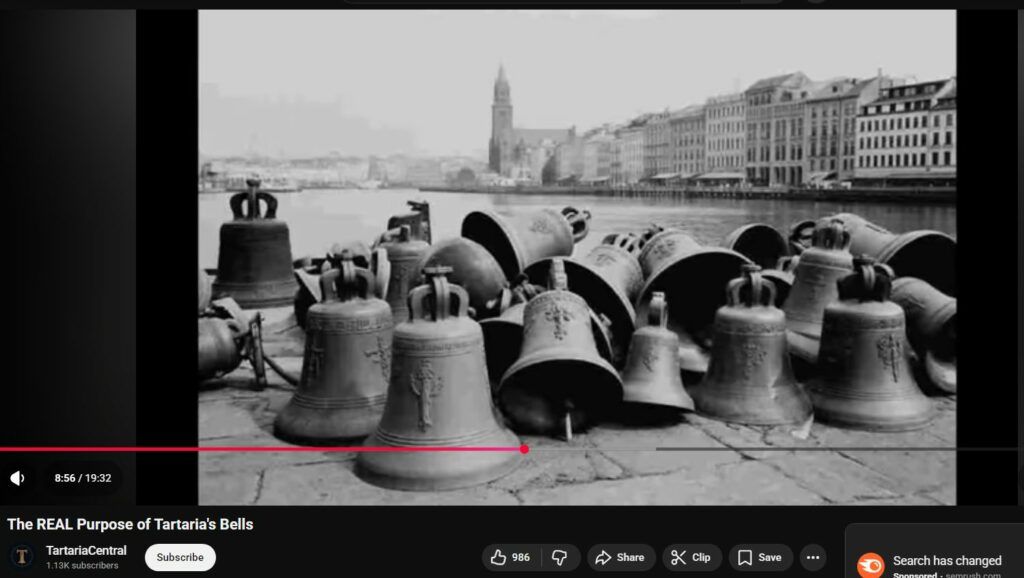Create a Clip using scissors icon

(x=691, y=557)
